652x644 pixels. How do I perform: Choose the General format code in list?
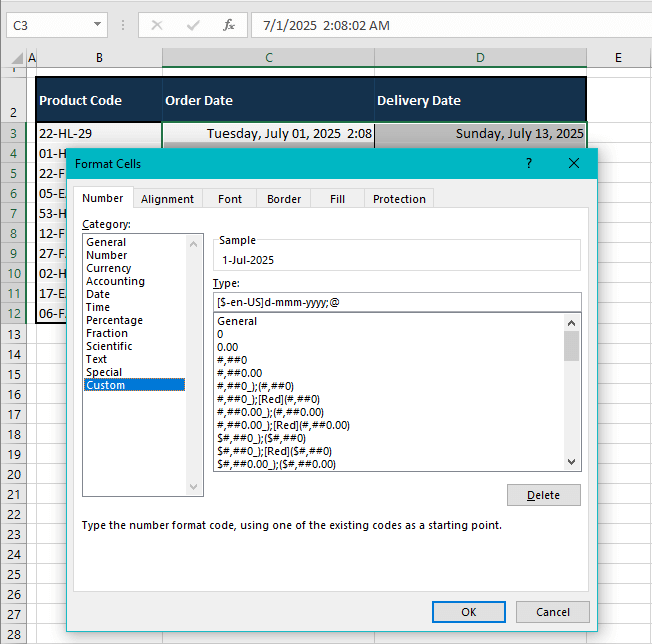pos(237,321)
